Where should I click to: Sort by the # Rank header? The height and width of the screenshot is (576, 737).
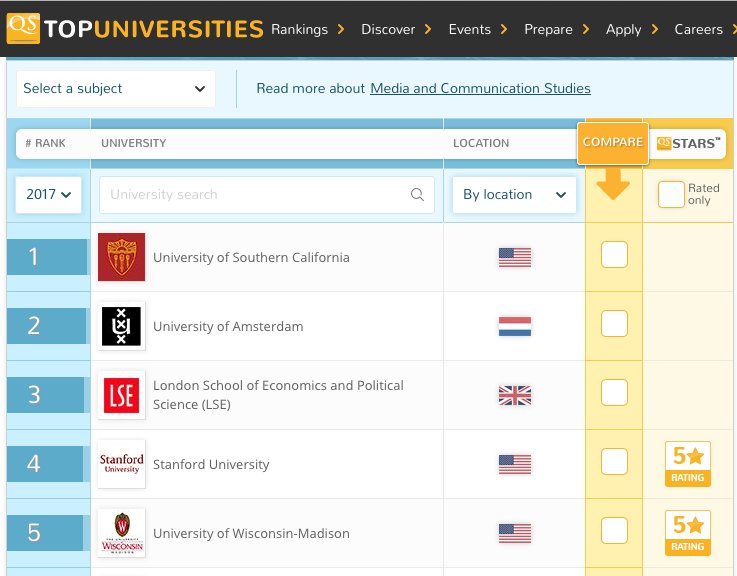point(45,143)
